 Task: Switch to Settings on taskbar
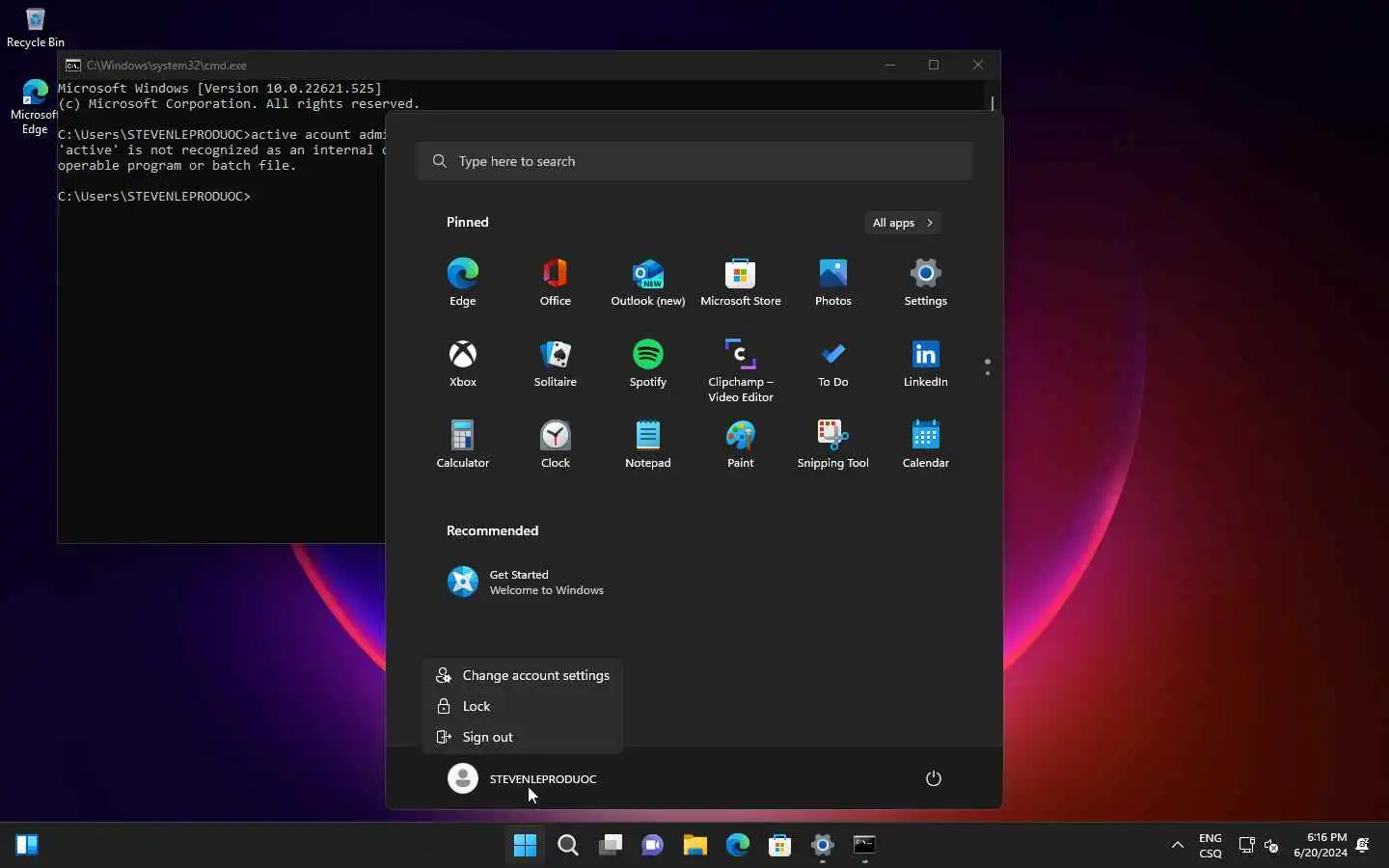(x=824, y=846)
